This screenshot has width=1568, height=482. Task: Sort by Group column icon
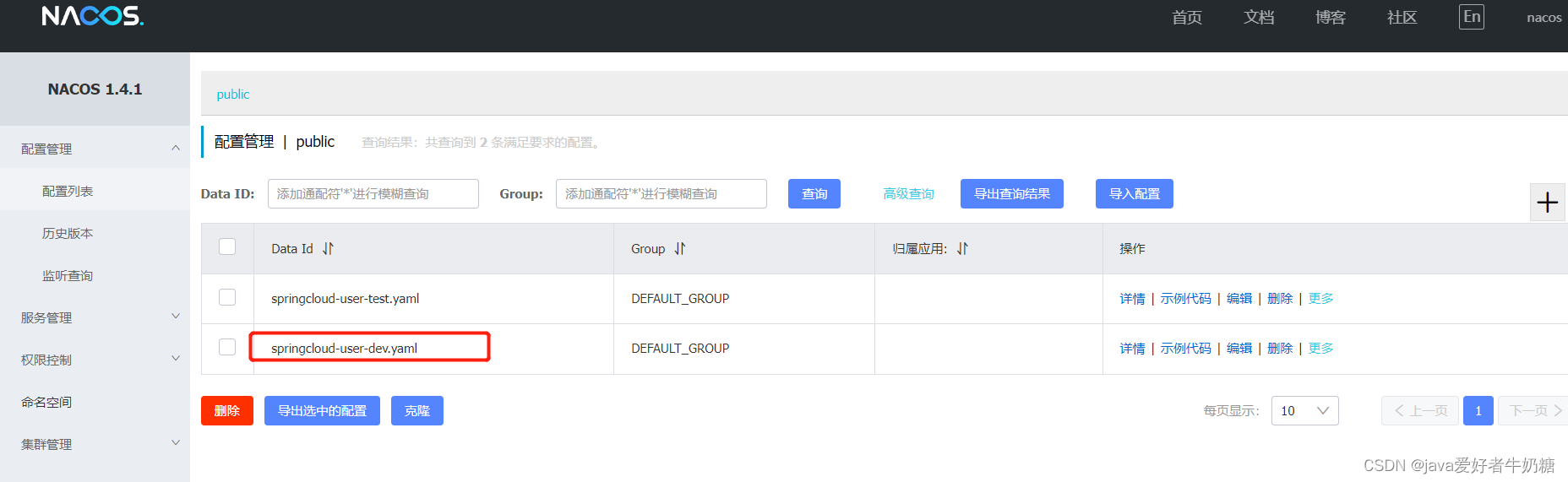(x=680, y=249)
